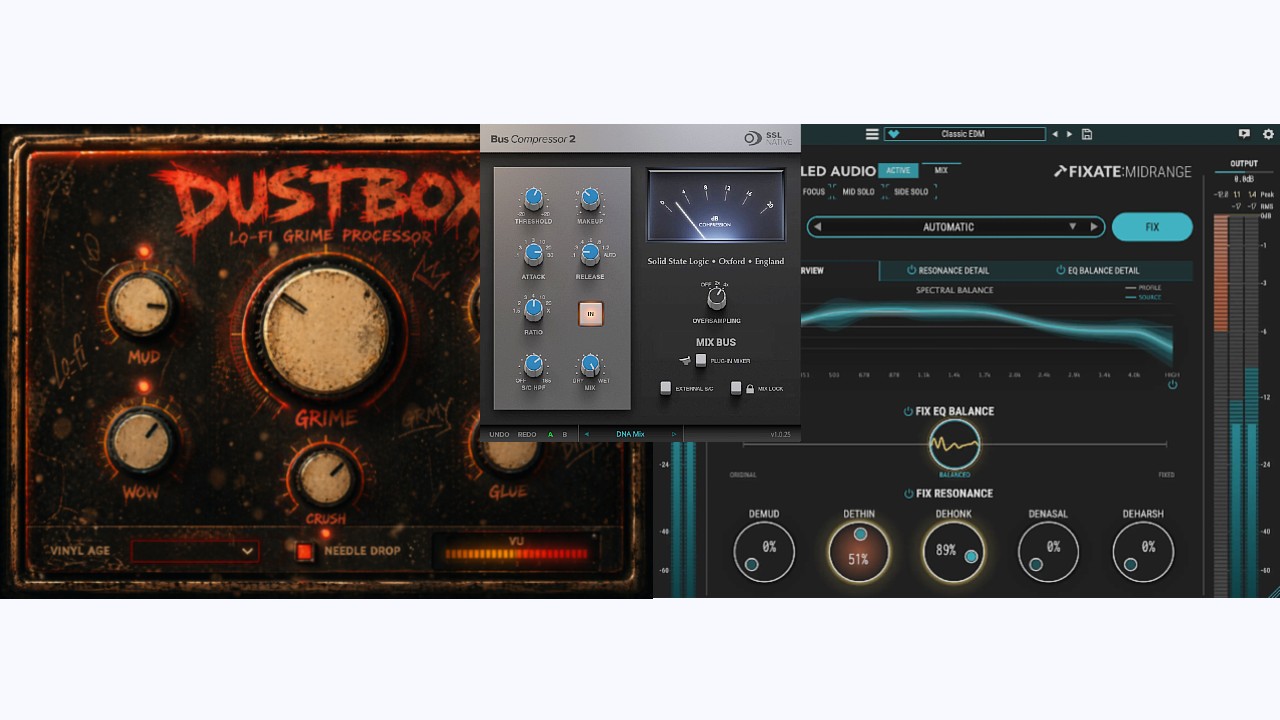Click the Dustbox Mud knob
Screen dimensions: 1280x720
coord(142,306)
